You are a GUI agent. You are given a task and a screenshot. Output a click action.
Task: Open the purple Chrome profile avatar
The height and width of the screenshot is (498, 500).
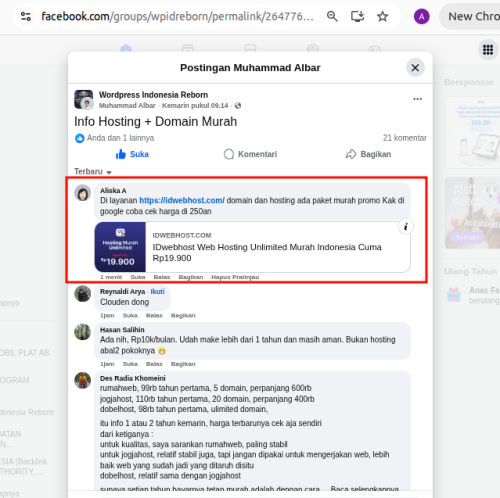(x=421, y=16)
